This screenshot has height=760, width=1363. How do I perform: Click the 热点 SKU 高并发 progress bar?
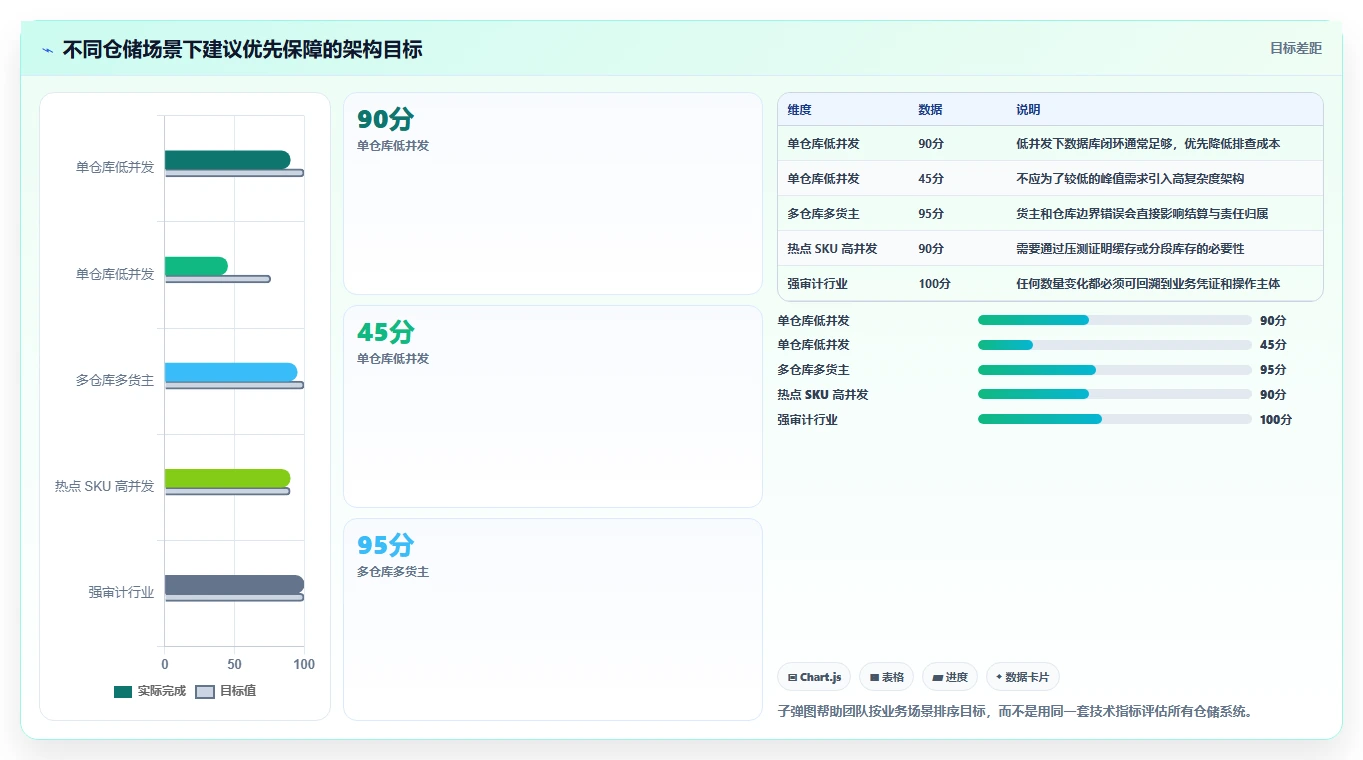click(1115, 395)
